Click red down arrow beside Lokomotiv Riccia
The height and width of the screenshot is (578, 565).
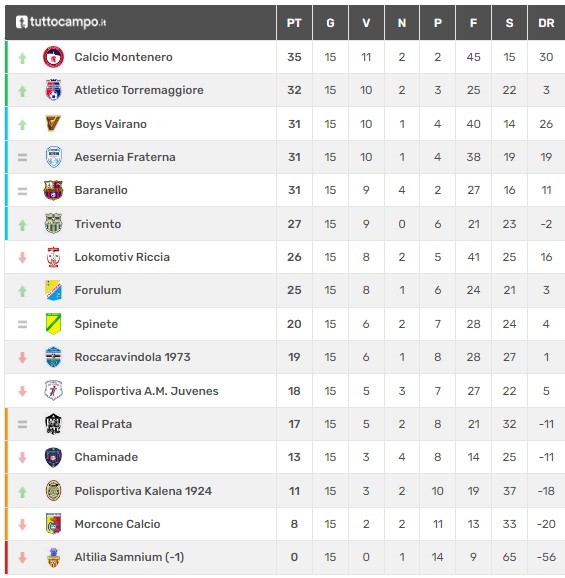(x=22, y=257)
